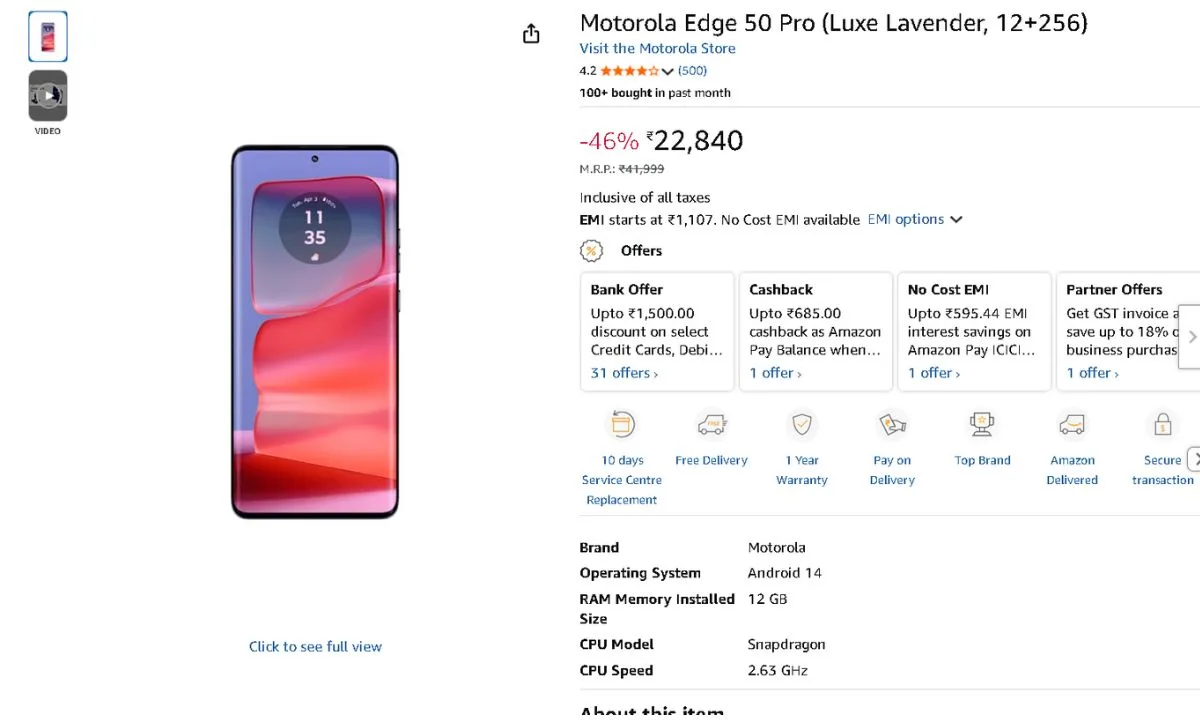Click the 1 Year Warranty shield icon
Image resolution: width=1200 pixels, height=720 pixels.
point(802,424)
